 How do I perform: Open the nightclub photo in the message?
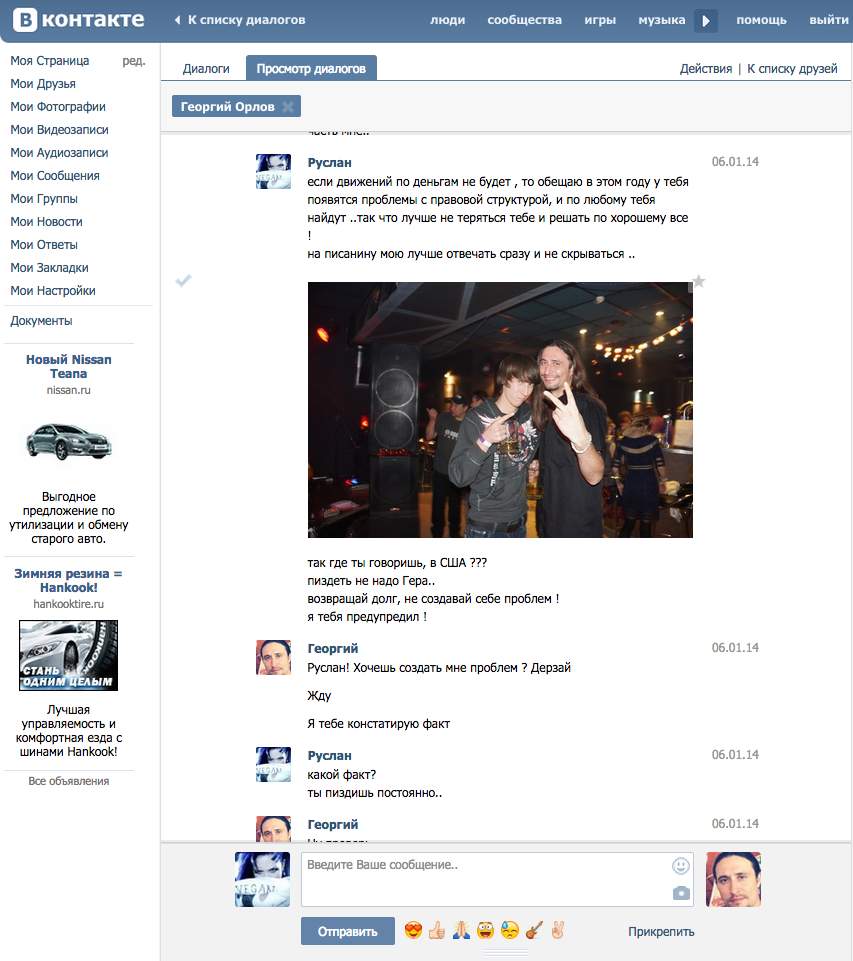(x=500, y=410)
